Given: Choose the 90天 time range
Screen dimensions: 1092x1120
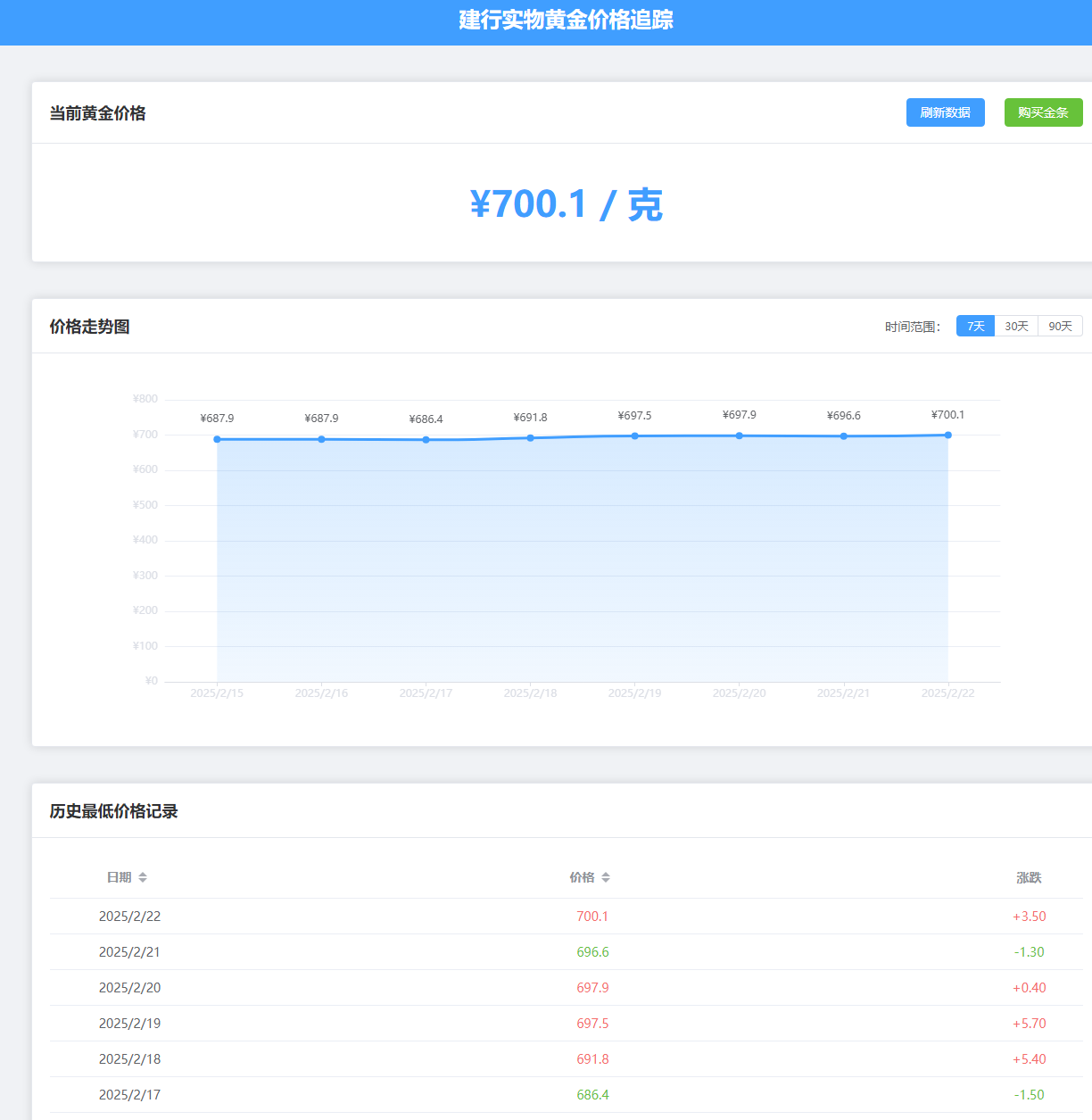Looking at the screenshot, I should click(1060, 326).
